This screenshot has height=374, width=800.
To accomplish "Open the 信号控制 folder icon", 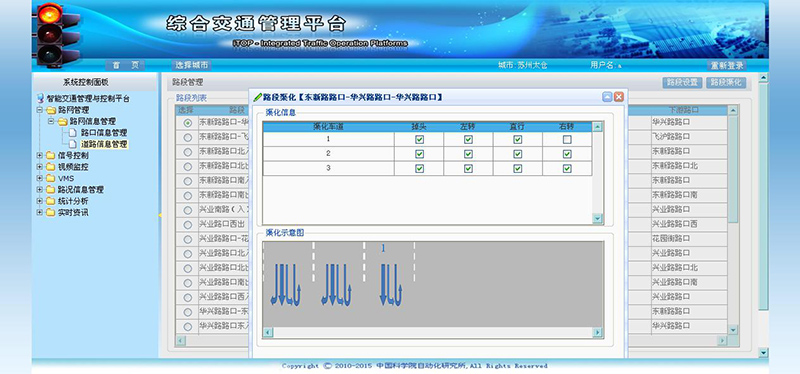I will point(51,156).
